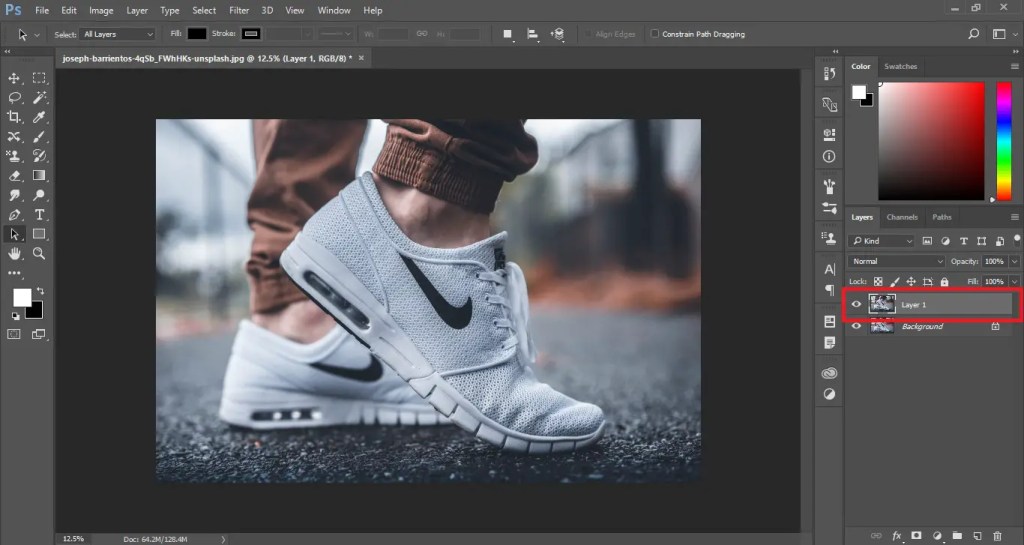Viewport: 1024px width, 545px height.
Task: Activate the Zoom tool
Action: 40,254
